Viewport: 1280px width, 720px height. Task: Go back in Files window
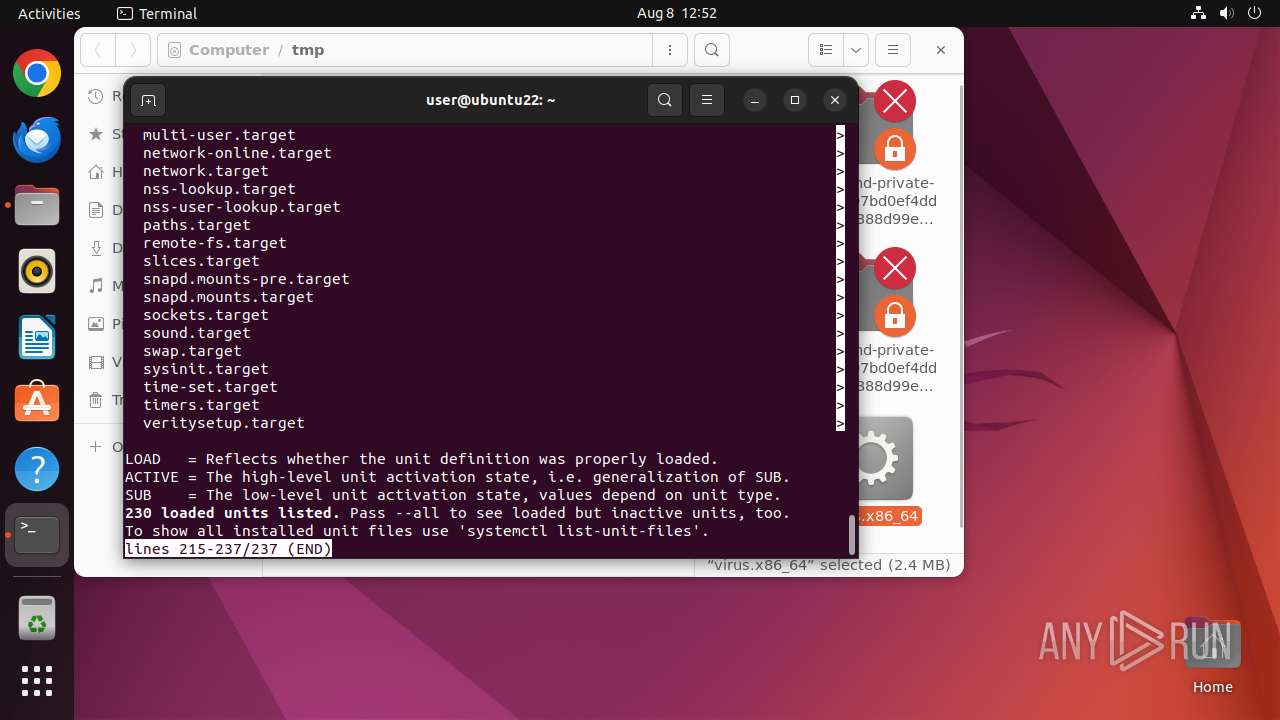(x=97, y=50)
